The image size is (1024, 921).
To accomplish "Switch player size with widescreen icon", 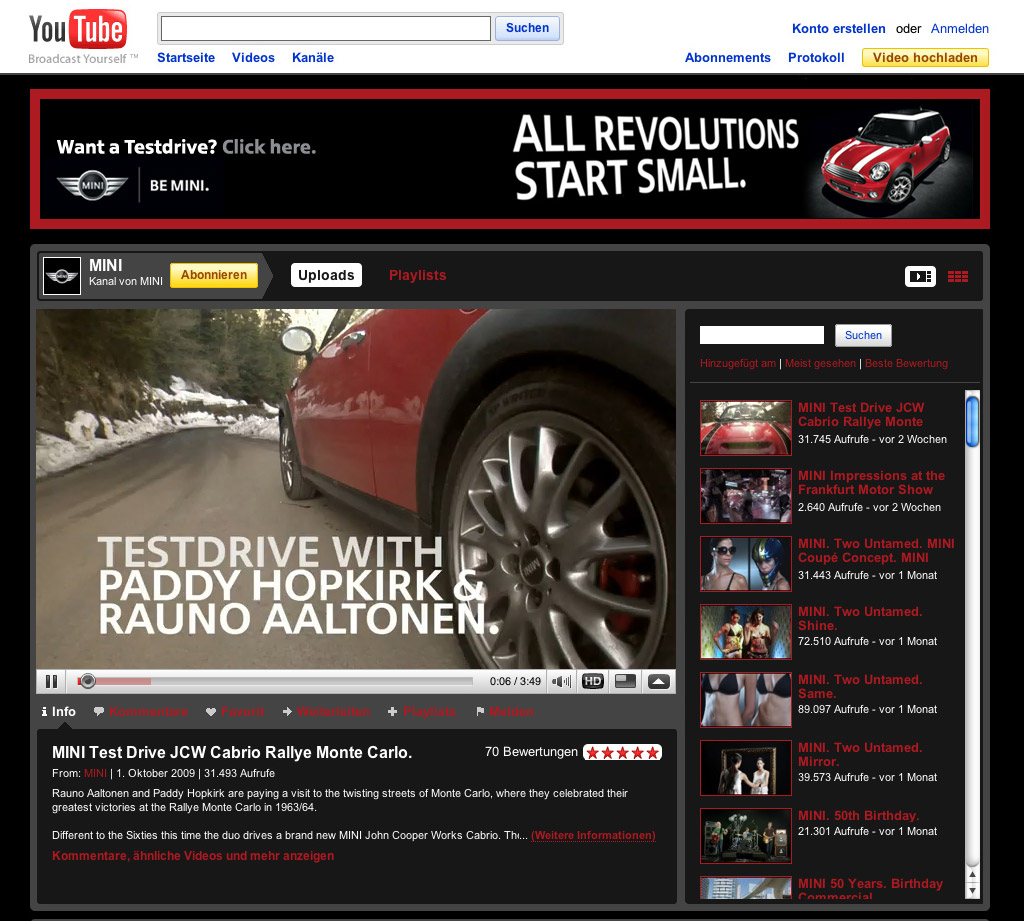I will 626,681.
